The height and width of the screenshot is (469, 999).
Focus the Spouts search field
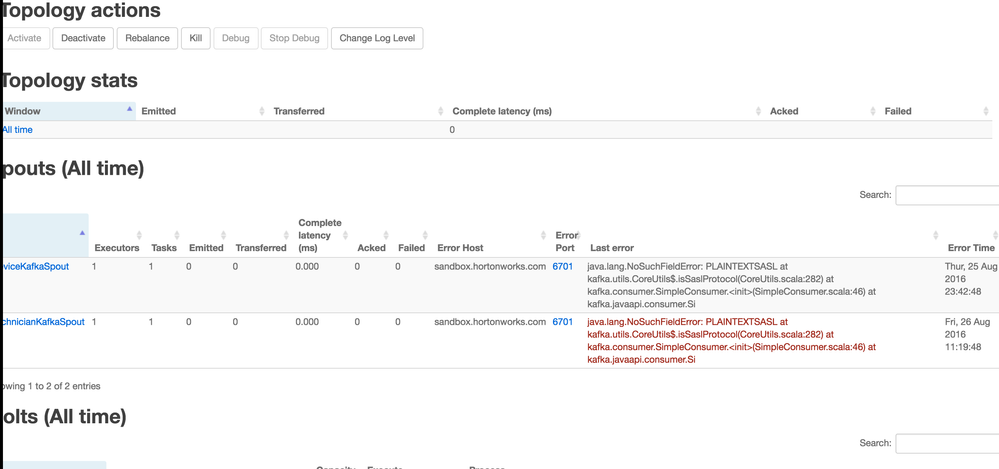946,195
